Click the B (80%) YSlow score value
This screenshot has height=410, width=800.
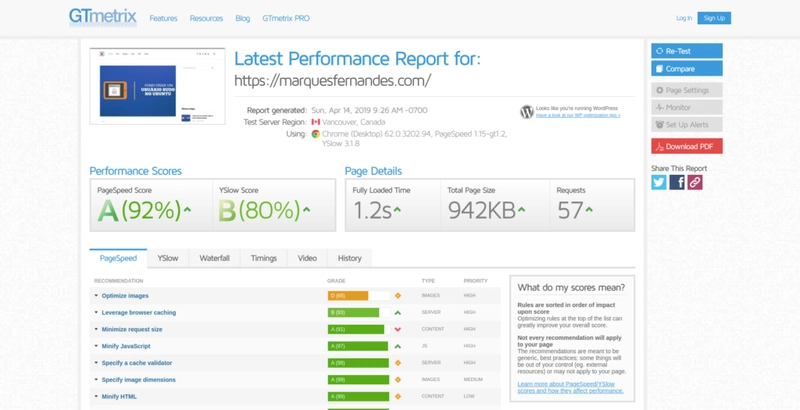coord(259,210)
